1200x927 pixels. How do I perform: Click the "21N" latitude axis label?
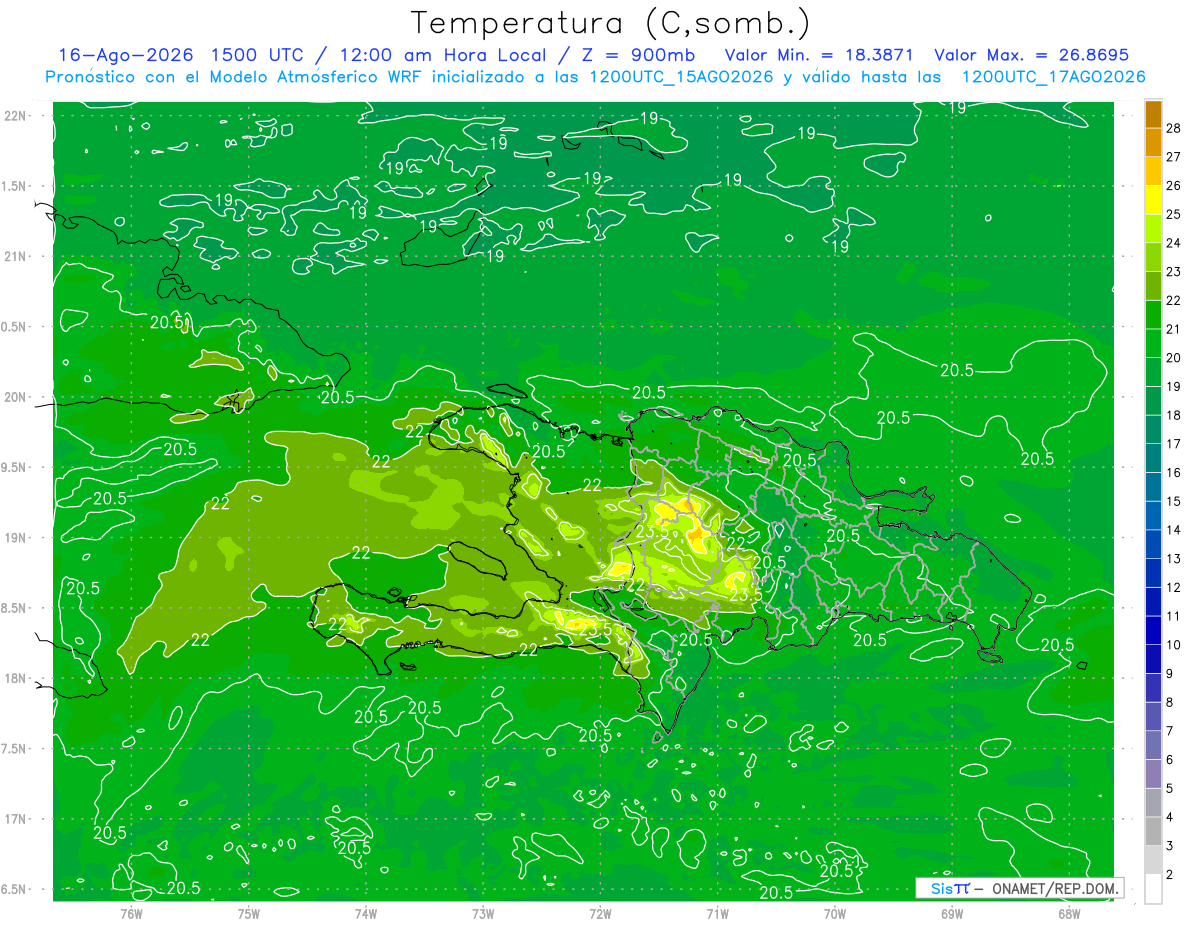coord(16,256)
